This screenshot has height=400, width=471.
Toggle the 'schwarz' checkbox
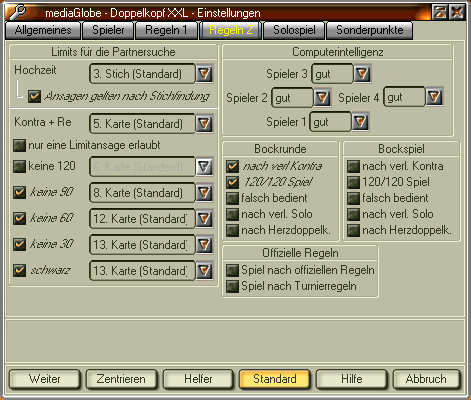(19, 270)
